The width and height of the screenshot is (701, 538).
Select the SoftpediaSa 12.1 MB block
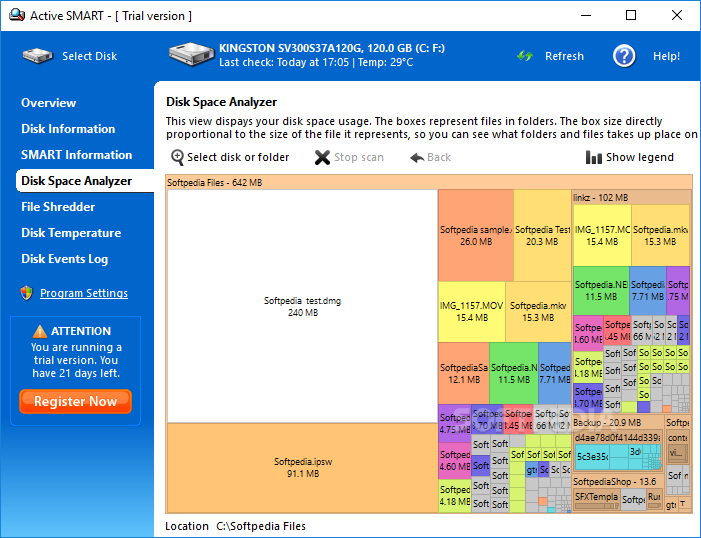464,373
